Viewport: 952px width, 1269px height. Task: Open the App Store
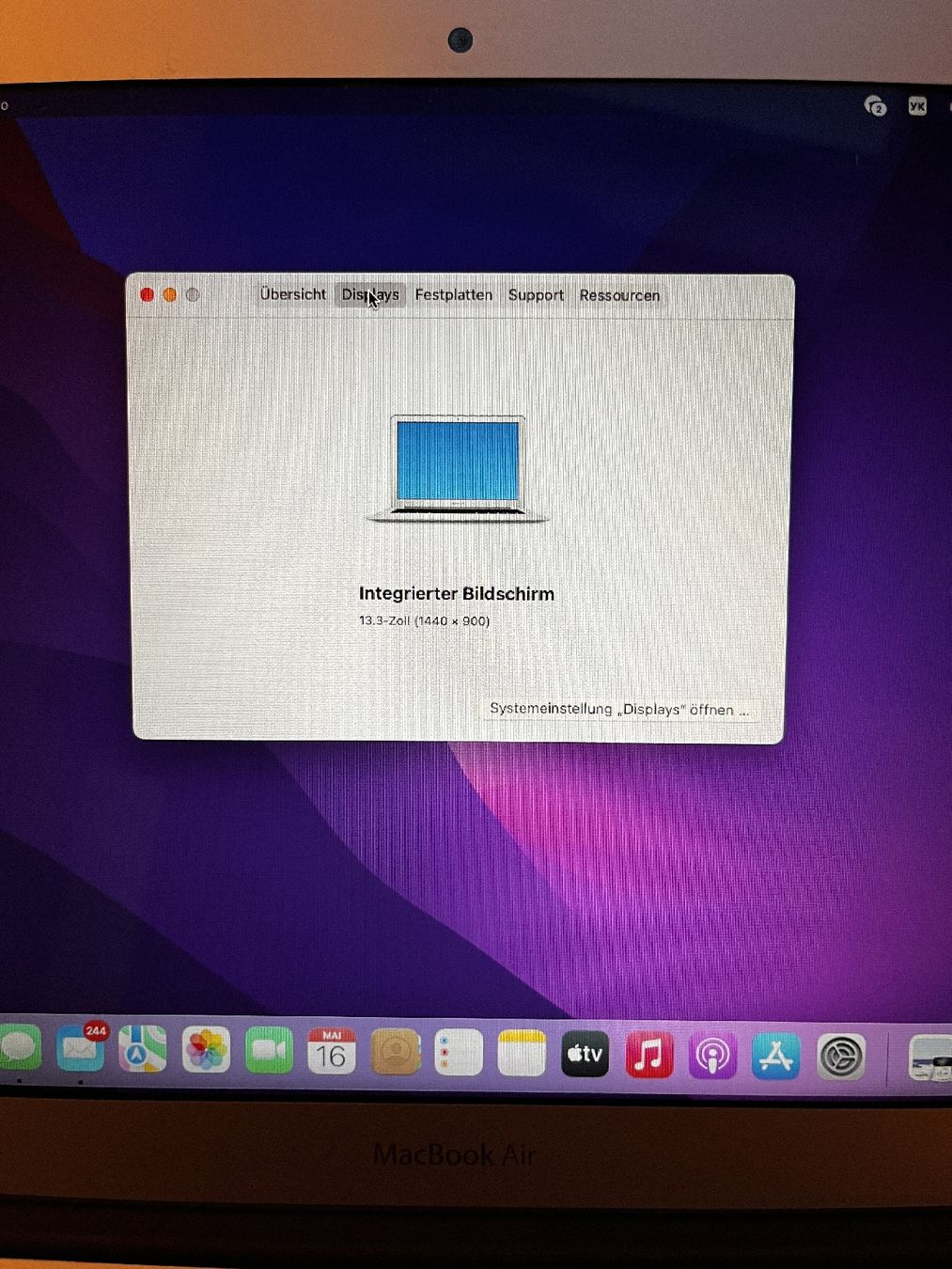(x=776, y=1057)
